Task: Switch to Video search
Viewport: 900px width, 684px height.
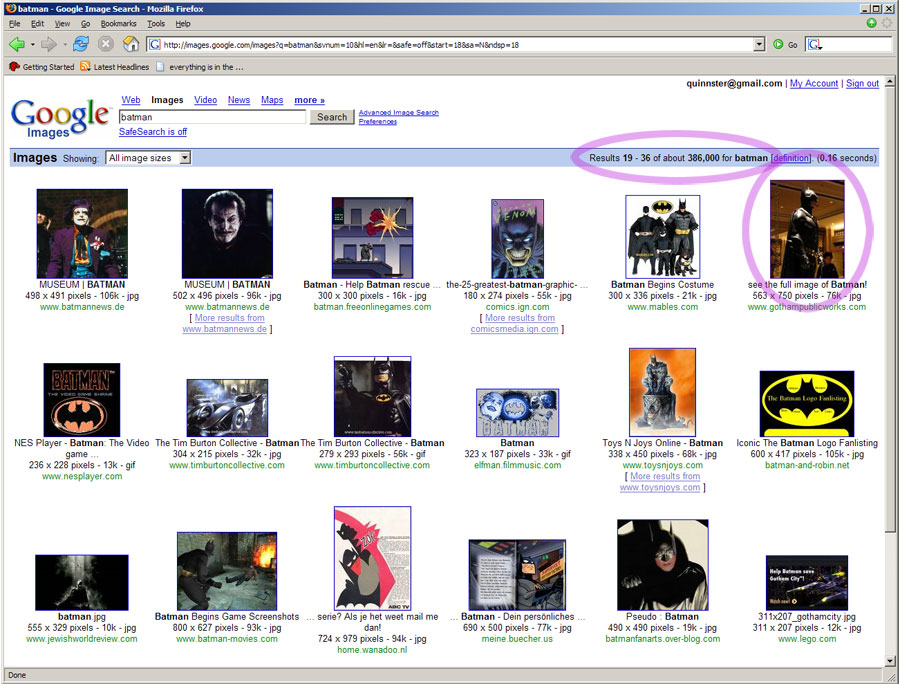Action: [205, 100]
